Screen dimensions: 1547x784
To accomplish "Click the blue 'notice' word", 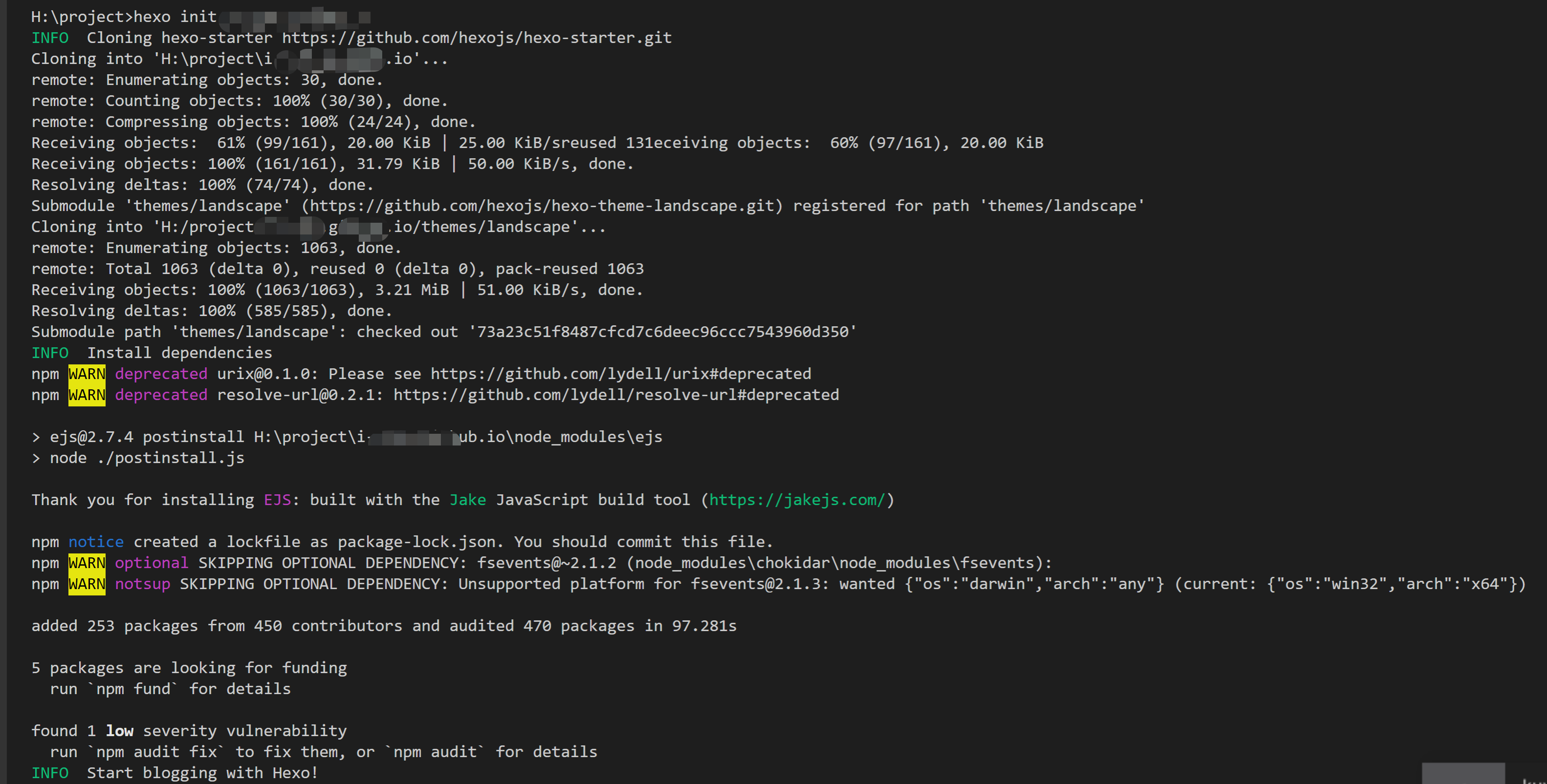I will click(x=96, y=542).
